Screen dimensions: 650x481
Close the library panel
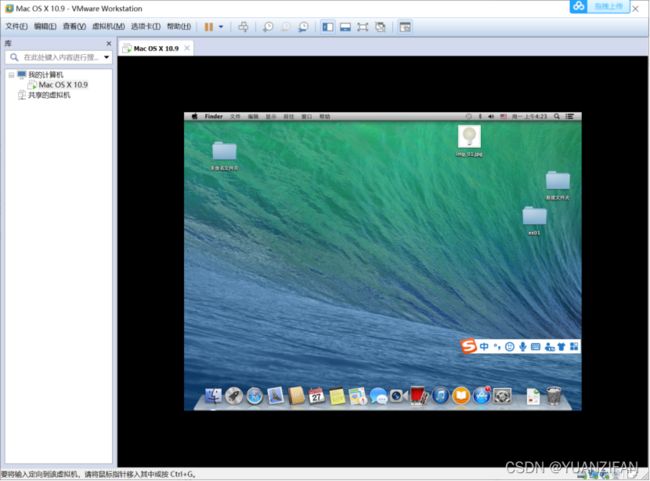click(109, 44)
